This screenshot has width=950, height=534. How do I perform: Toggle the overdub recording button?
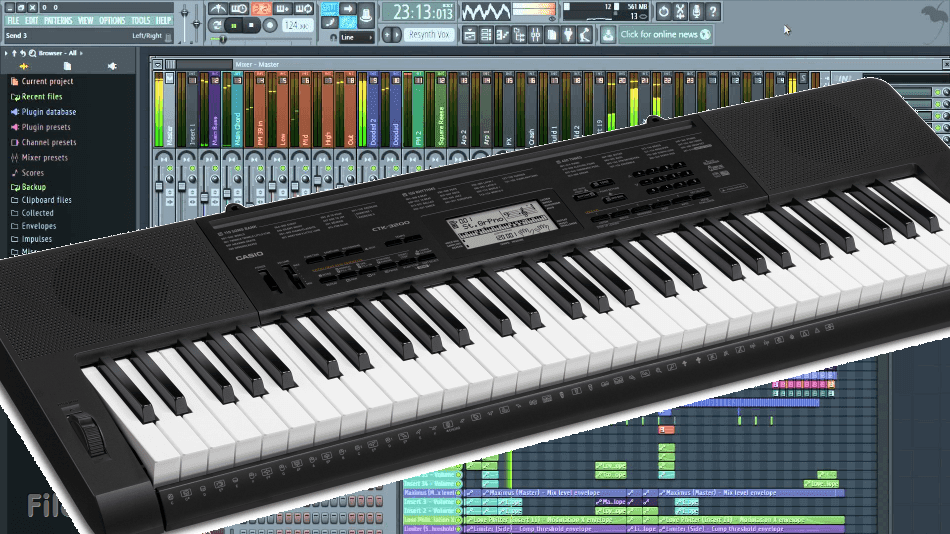[x=282, y=8]
